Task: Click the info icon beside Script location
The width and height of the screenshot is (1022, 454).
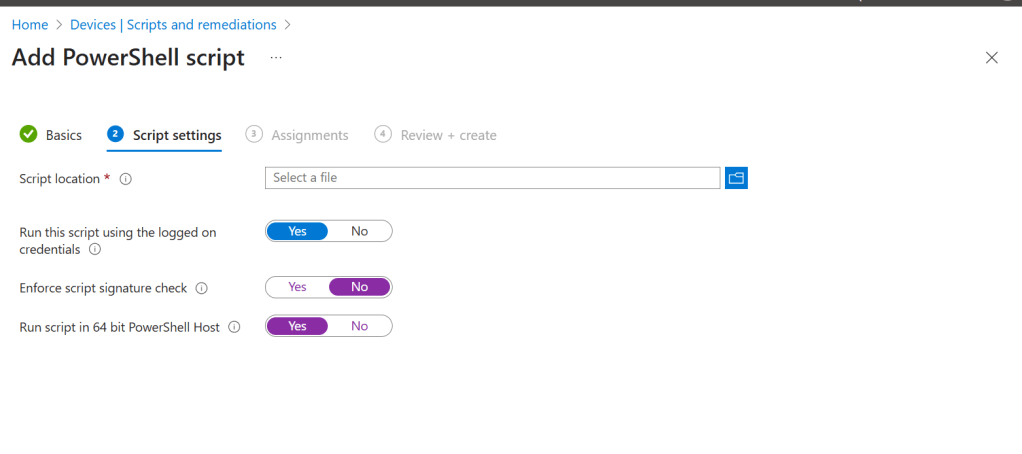Action: point(126,179)
